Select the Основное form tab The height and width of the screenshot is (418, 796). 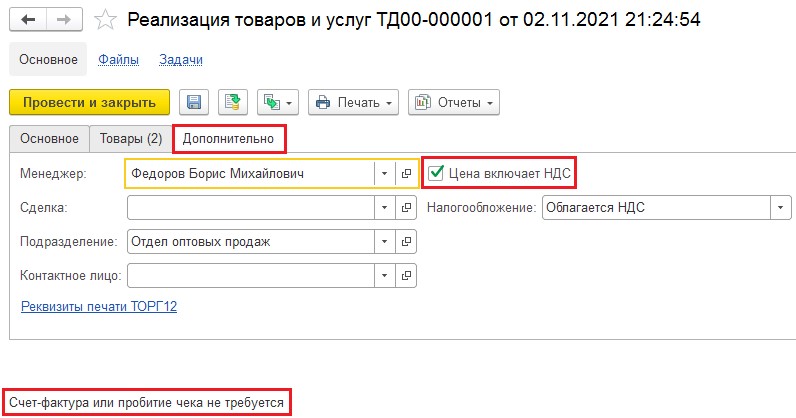pyautogui.click(x=49, y=139)
